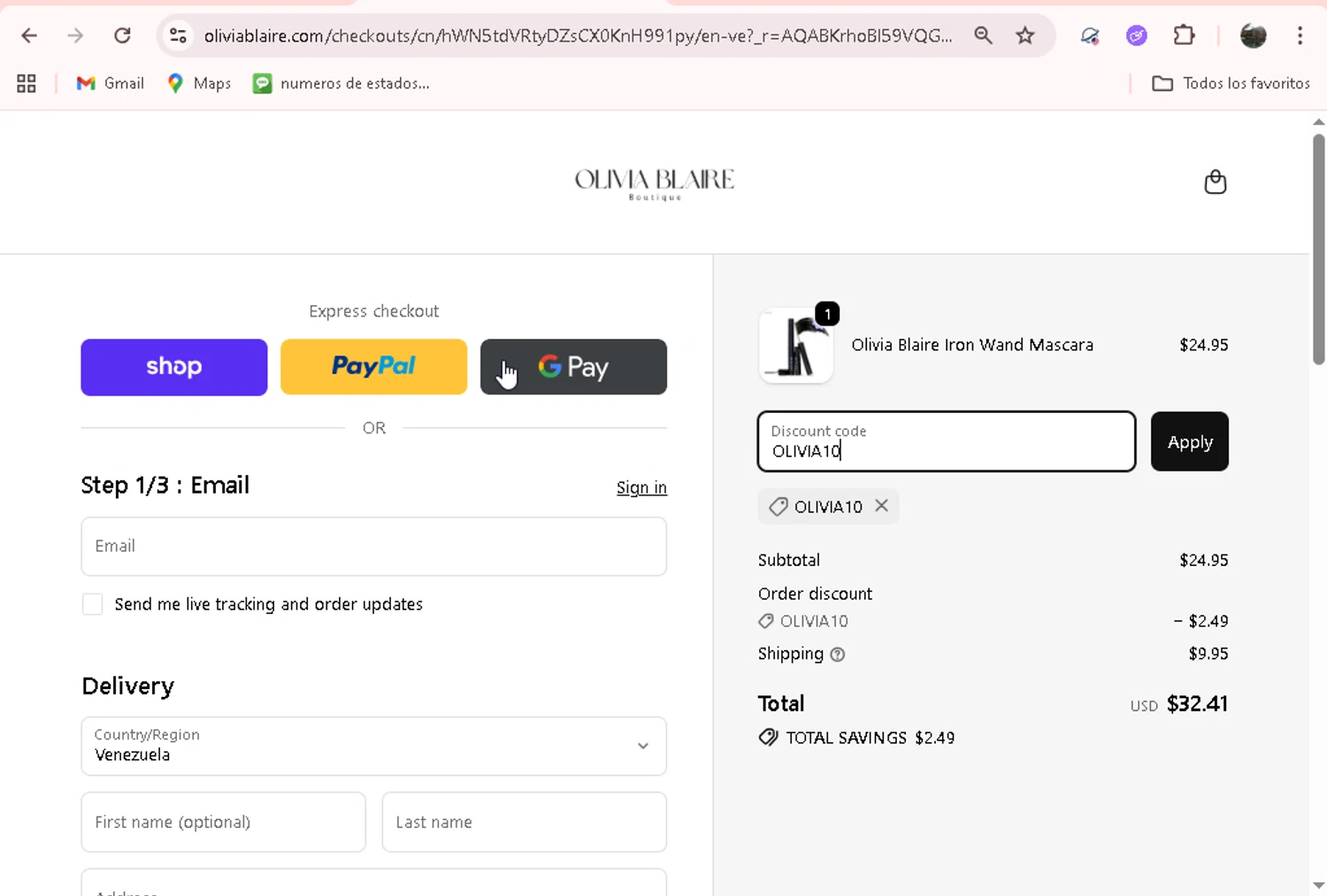This screenshot has height=896, width=1327.
Task: Open the apps grid in bookmarks bar
Action: (x=27, y=83)
